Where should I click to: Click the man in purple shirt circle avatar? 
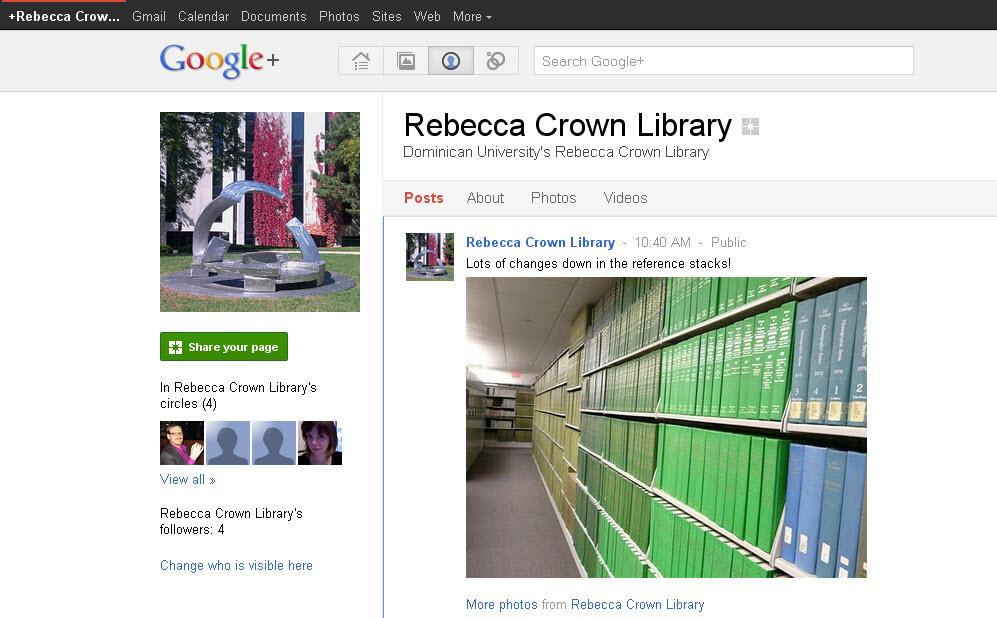coord(182,443)
